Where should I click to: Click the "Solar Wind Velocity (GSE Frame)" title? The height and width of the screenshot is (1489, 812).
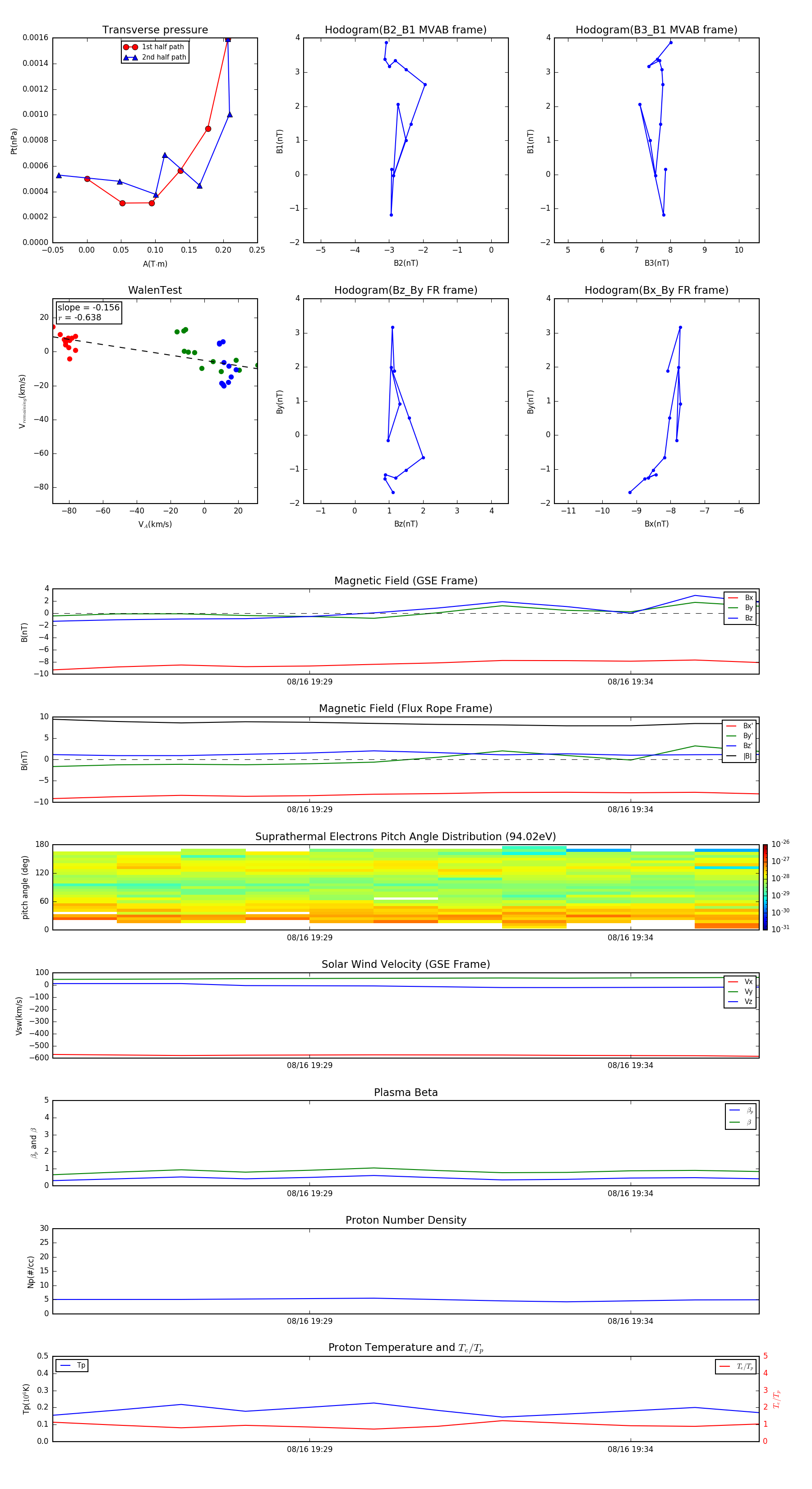click(406, 965)
